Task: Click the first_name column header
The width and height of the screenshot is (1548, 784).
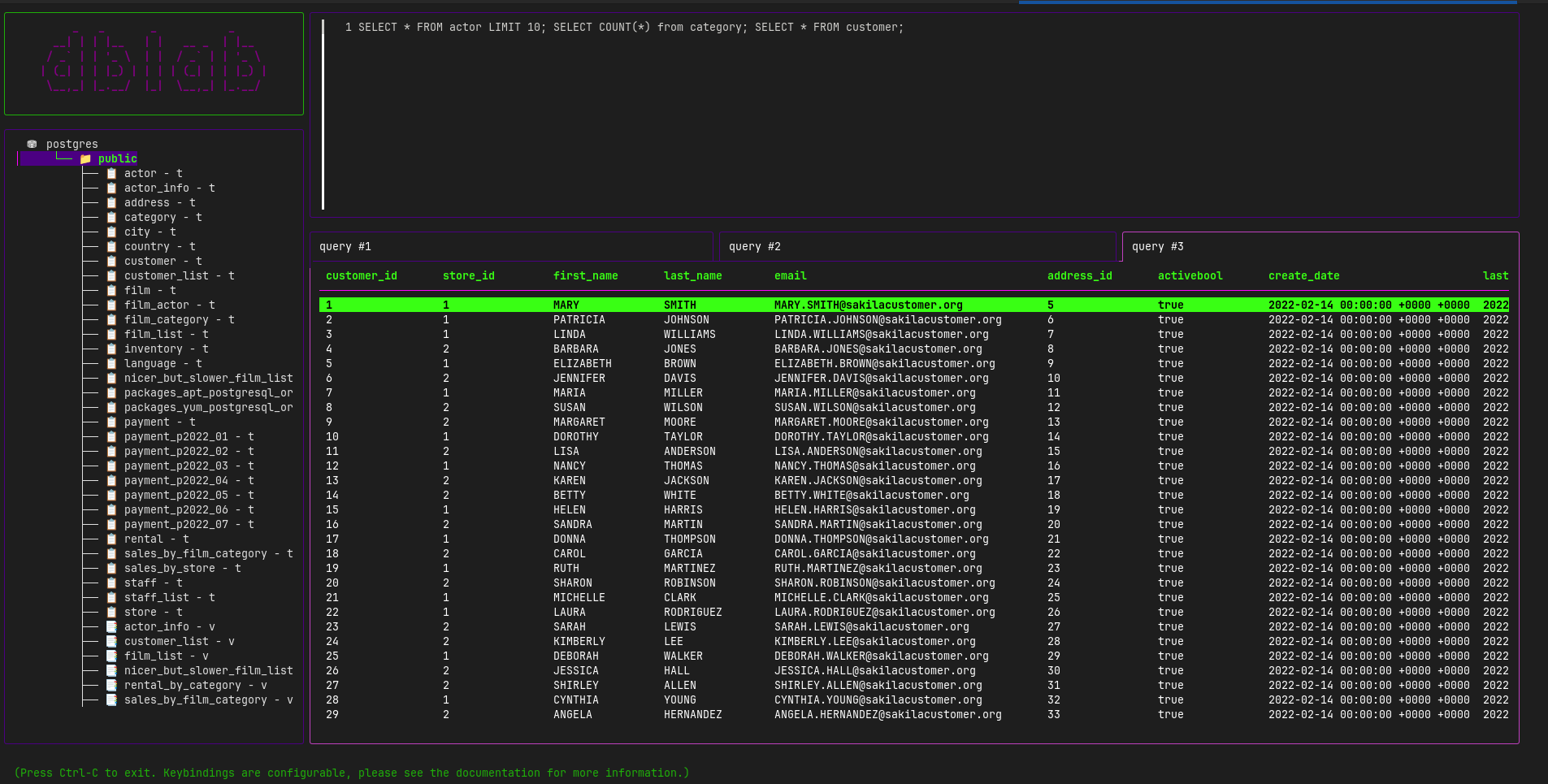Action: (586, 275)
